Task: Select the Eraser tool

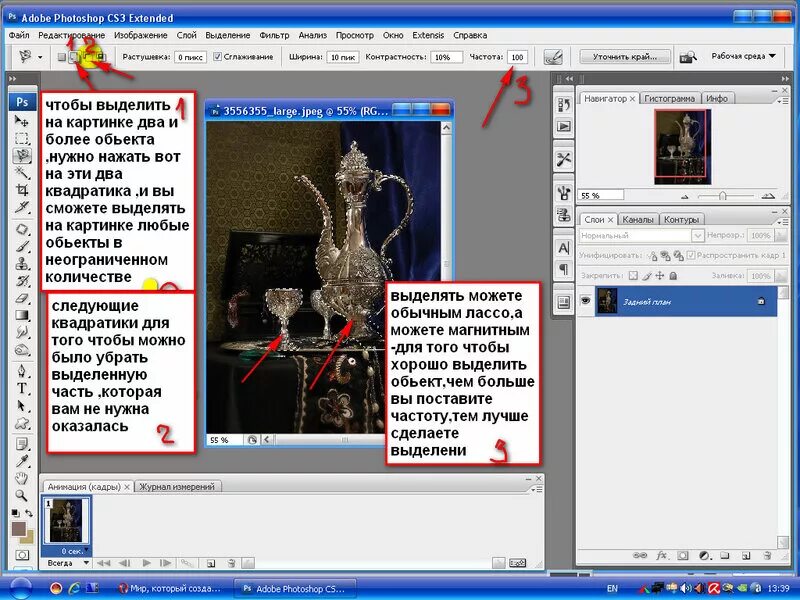Action: 21,298
